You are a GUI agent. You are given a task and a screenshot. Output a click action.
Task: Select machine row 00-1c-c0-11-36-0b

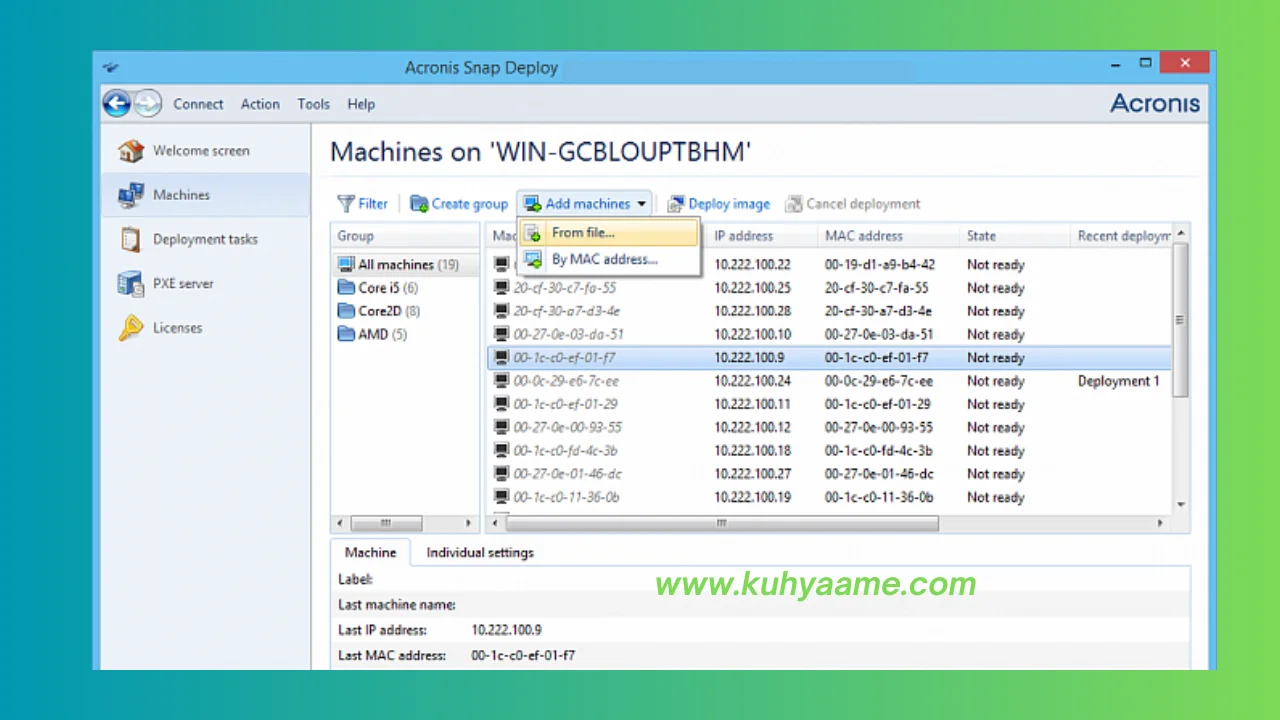pos(829,497)
